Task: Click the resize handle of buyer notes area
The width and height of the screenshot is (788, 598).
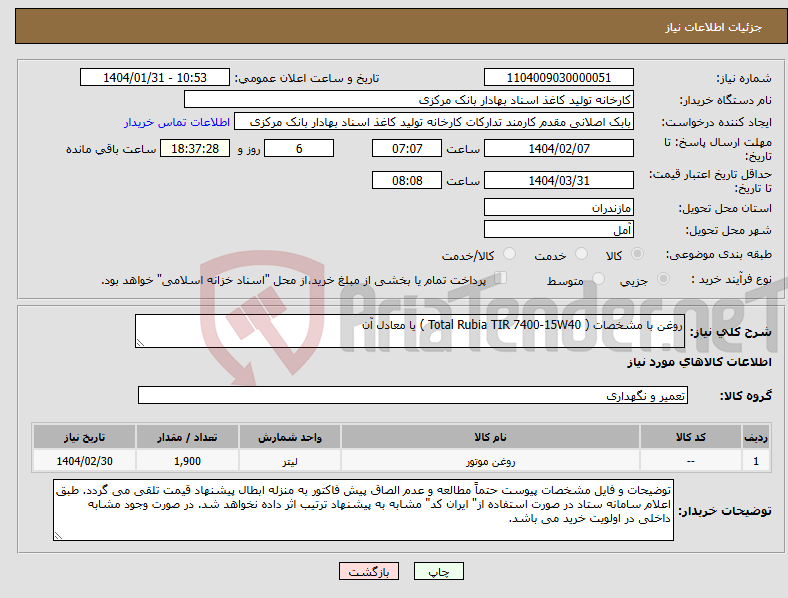Action: click(58, 536)
